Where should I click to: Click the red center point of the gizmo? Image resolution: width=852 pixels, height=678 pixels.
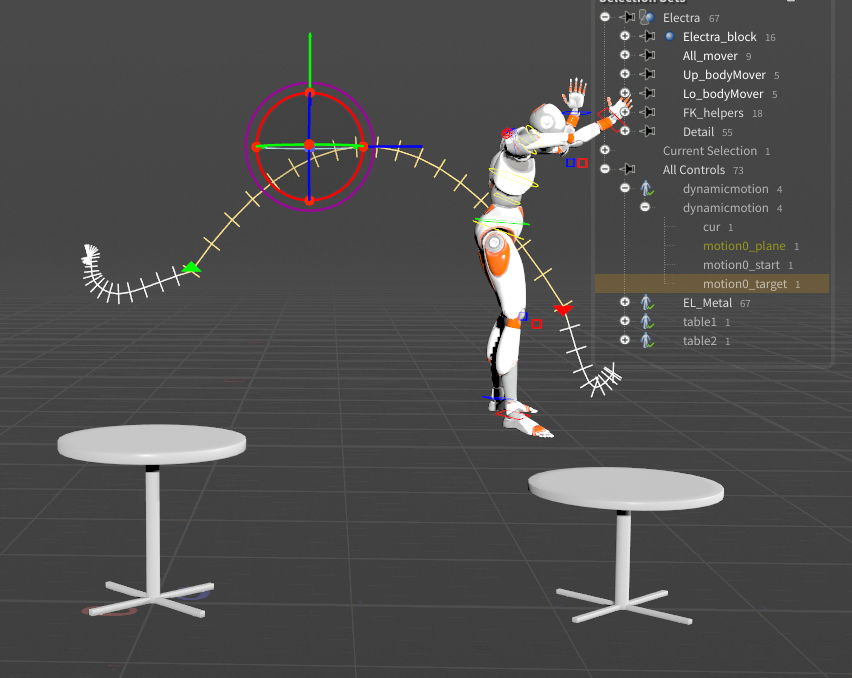(309, 145)
